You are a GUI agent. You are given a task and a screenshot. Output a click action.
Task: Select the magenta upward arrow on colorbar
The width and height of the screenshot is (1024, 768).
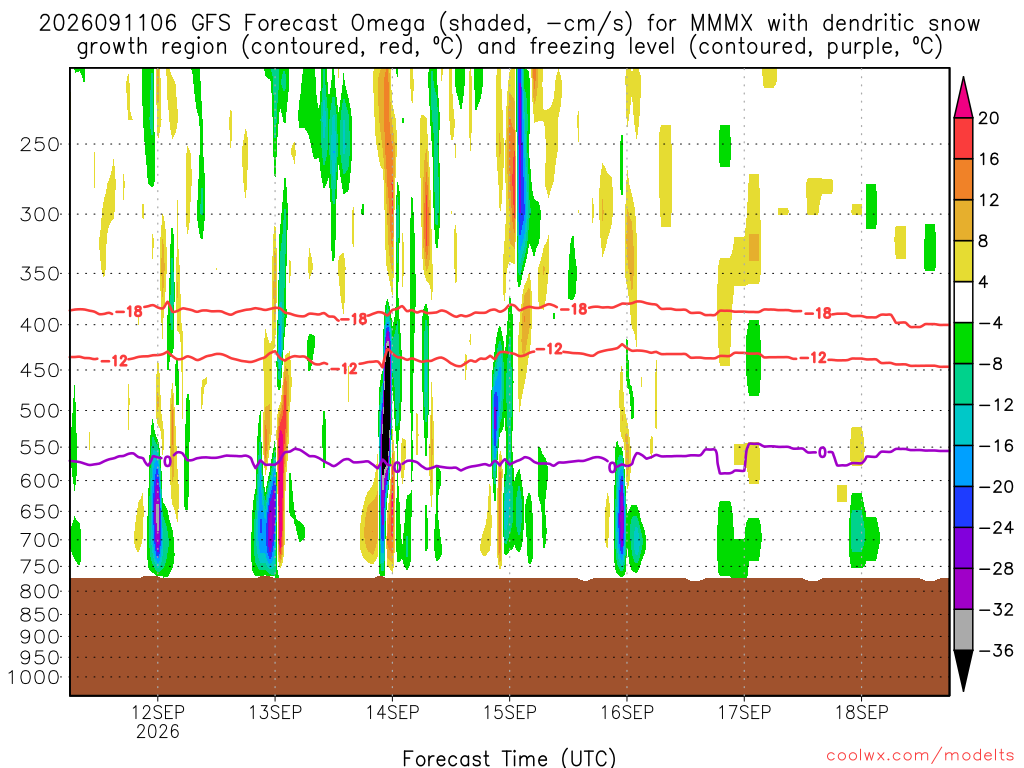(x=963, y=97)
